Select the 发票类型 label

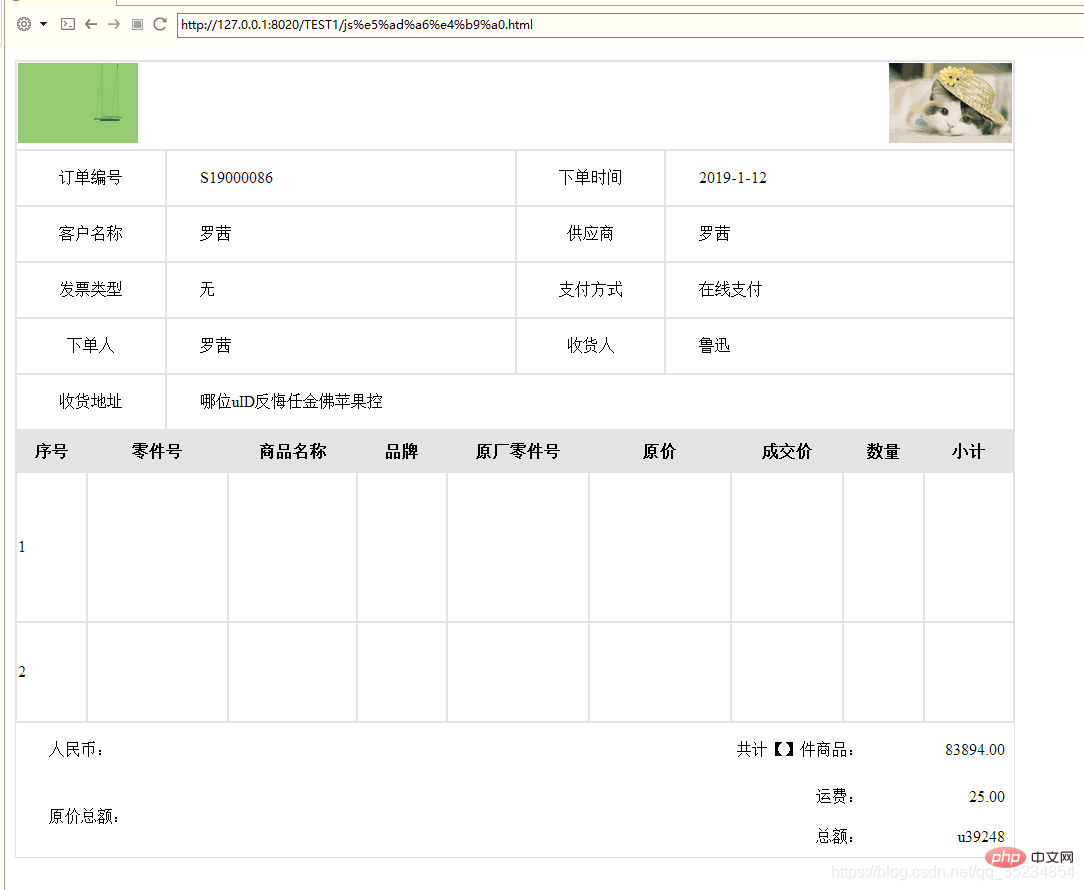91,289
